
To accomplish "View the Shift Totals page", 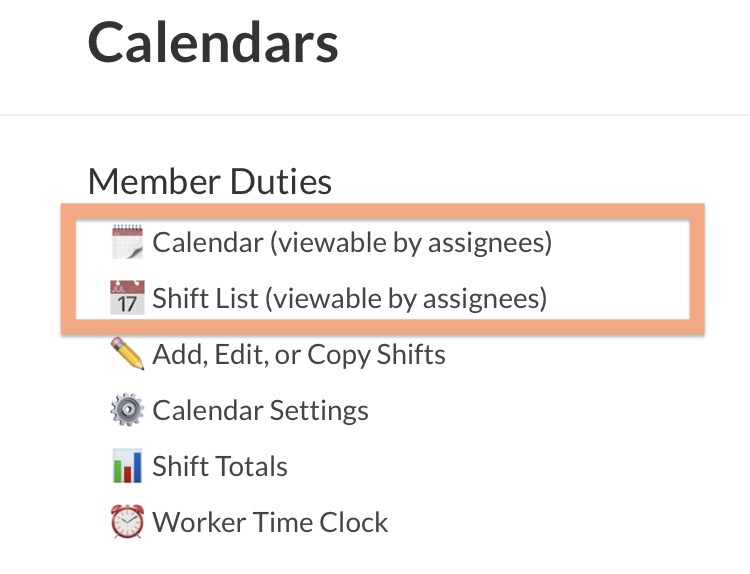I will pos(219,466).
